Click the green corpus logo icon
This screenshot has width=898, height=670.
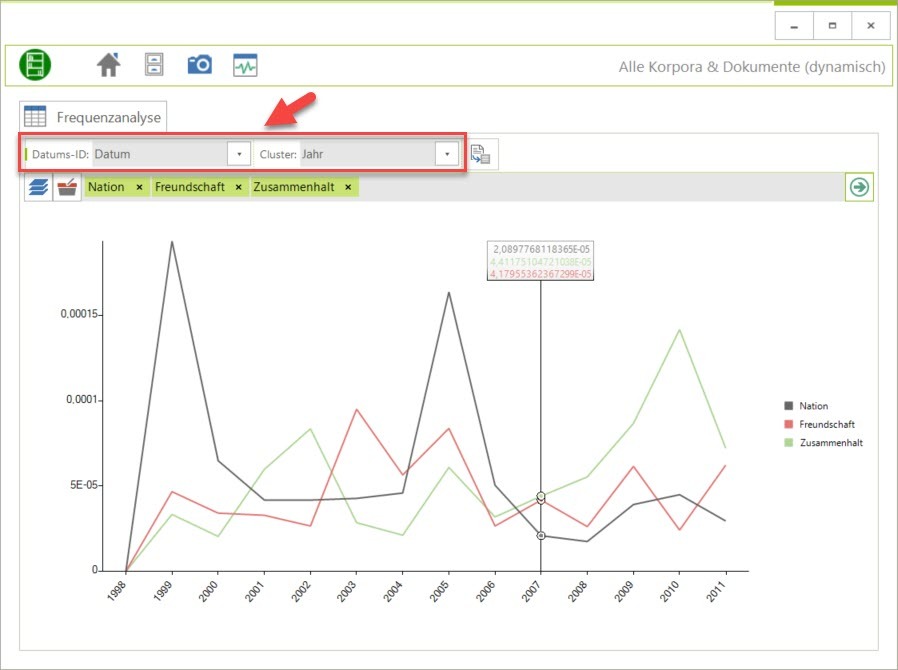(x=35, y=65)
